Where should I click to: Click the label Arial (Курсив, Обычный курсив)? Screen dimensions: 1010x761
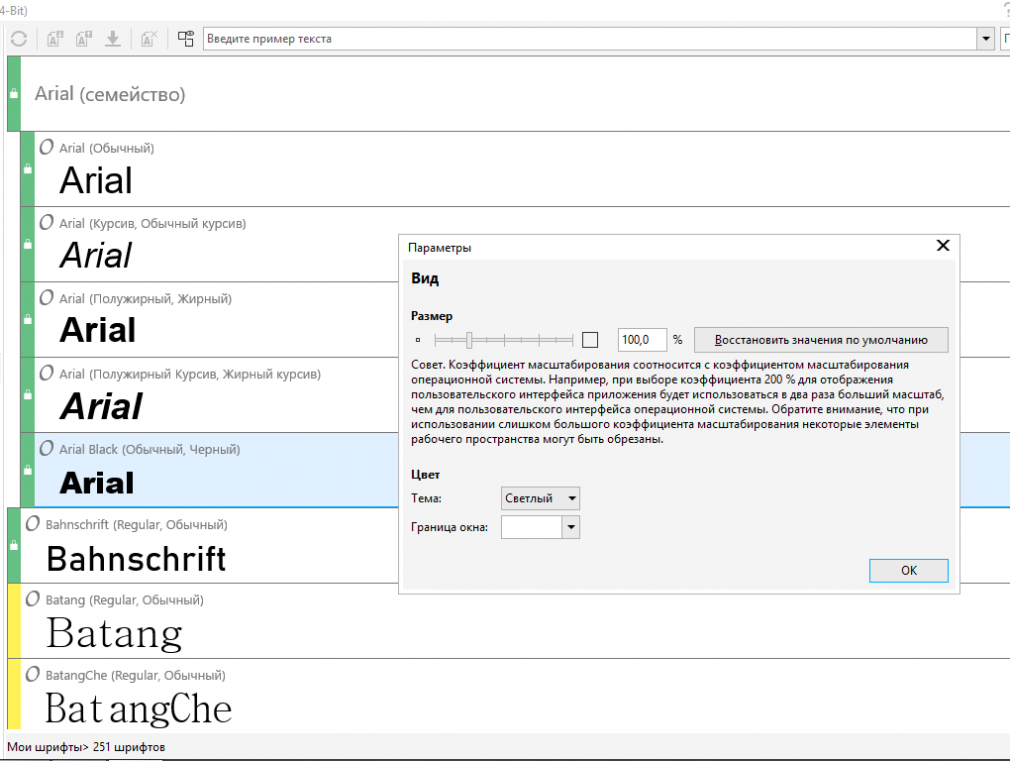click(x=153, y=224)
